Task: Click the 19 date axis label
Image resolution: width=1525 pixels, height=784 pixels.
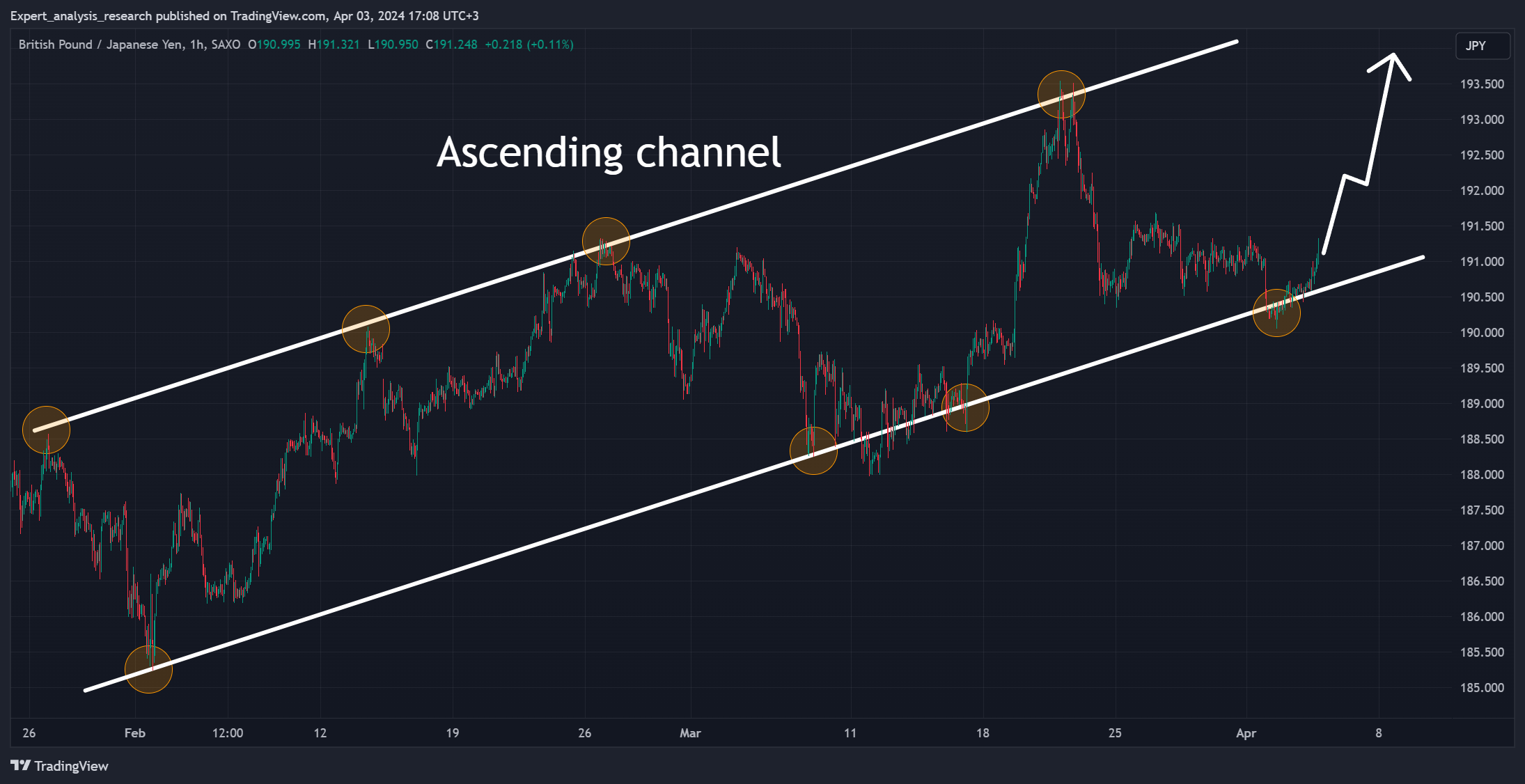Action: tap(453, 733)
